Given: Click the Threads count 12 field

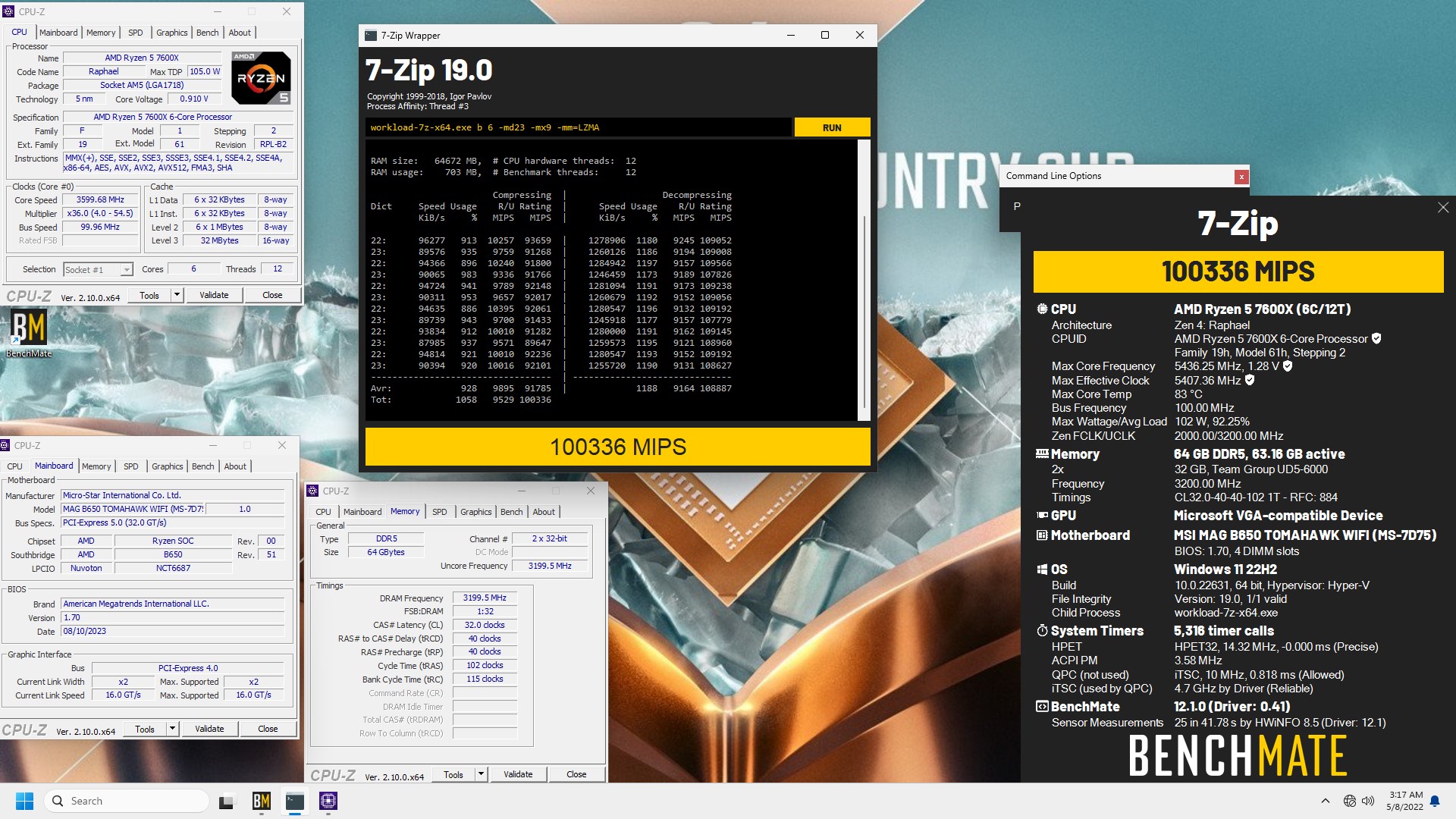Looking at the screenshot, I should [278, 268].
